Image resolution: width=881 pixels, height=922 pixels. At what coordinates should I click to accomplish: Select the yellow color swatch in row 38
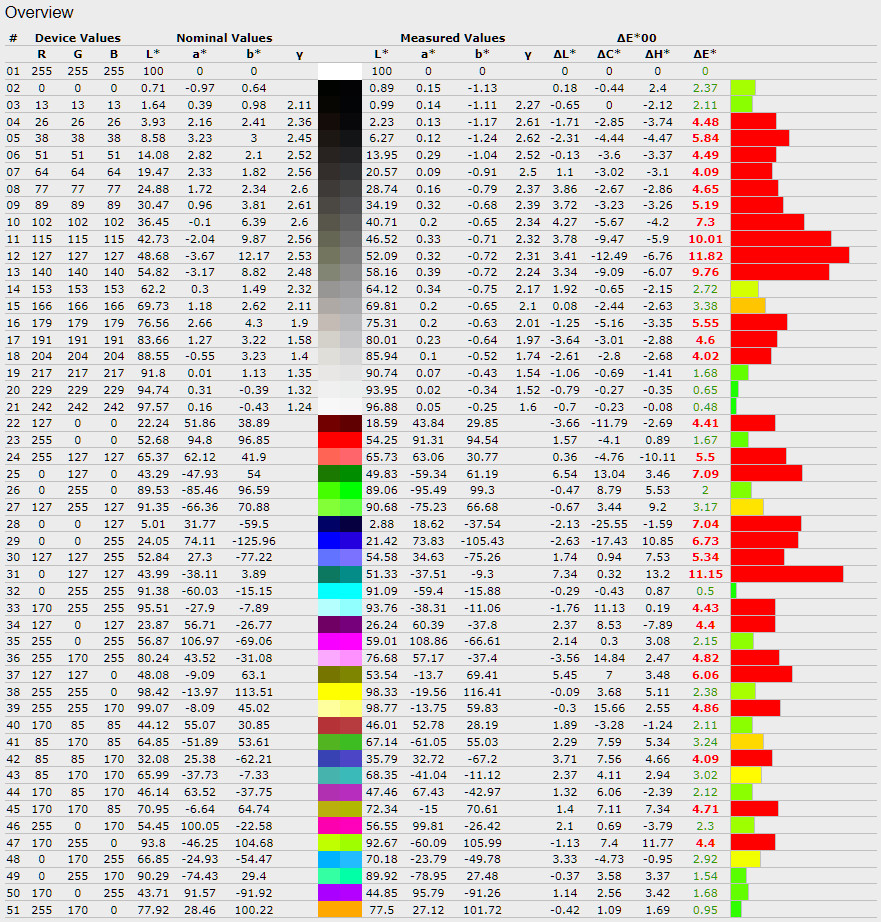point(339,691)
